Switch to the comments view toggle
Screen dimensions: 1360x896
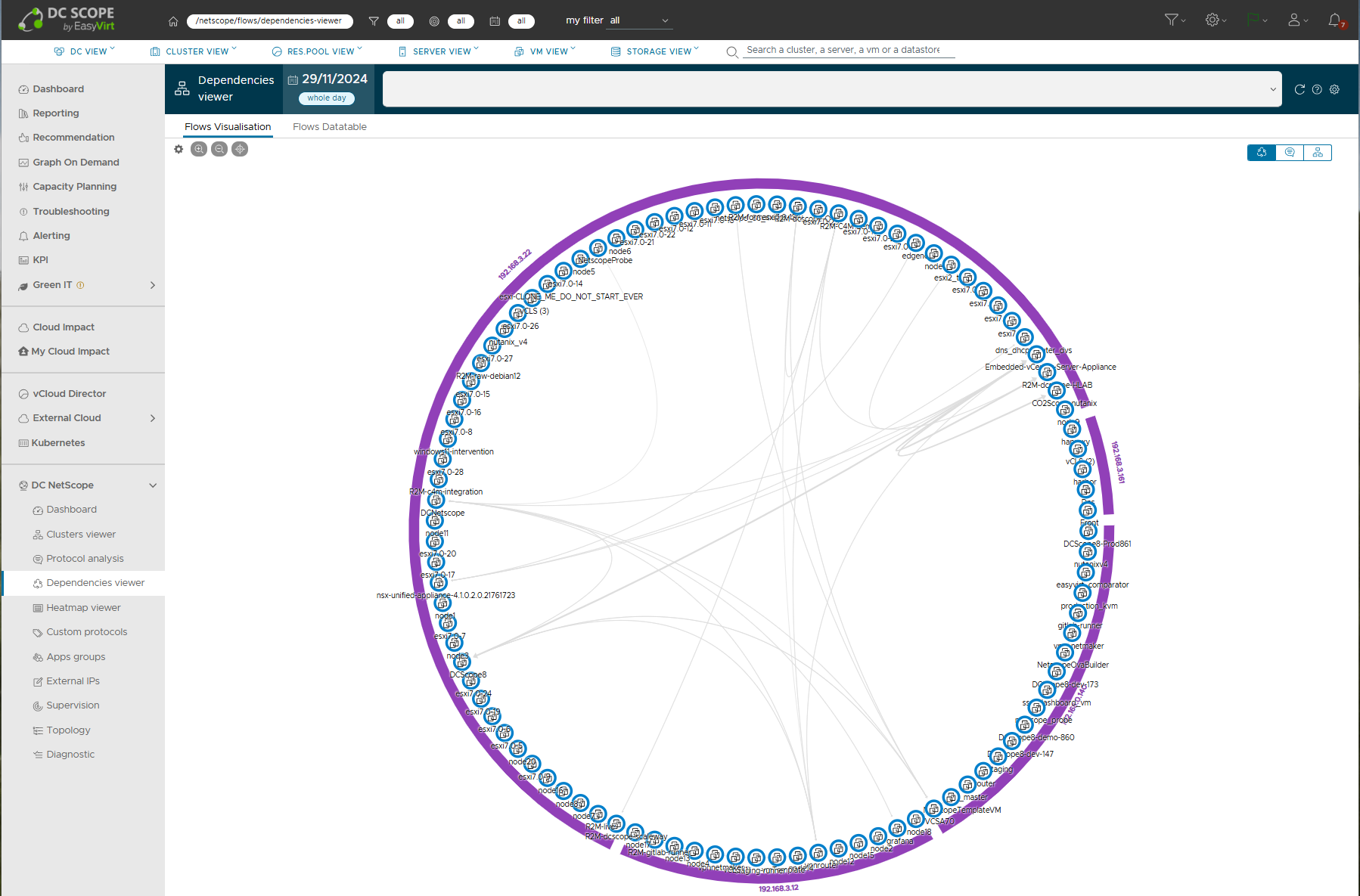[1290, 153]
